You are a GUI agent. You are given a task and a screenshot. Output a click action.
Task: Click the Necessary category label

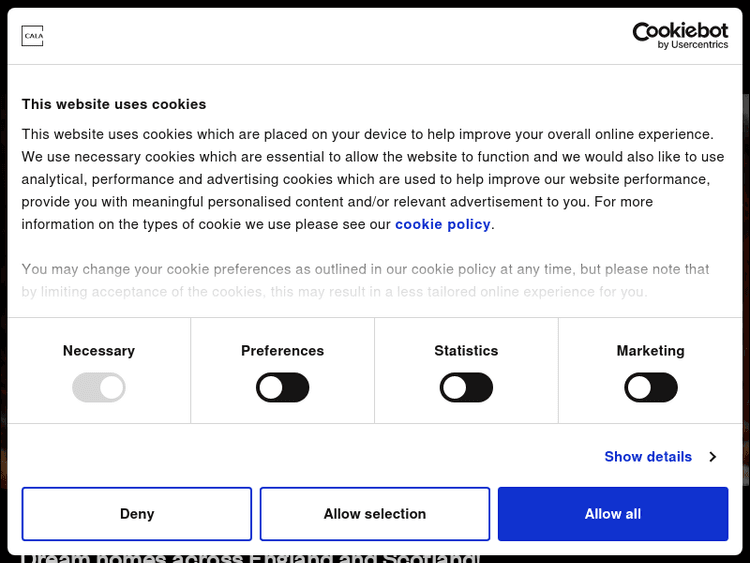click(99, 351)
